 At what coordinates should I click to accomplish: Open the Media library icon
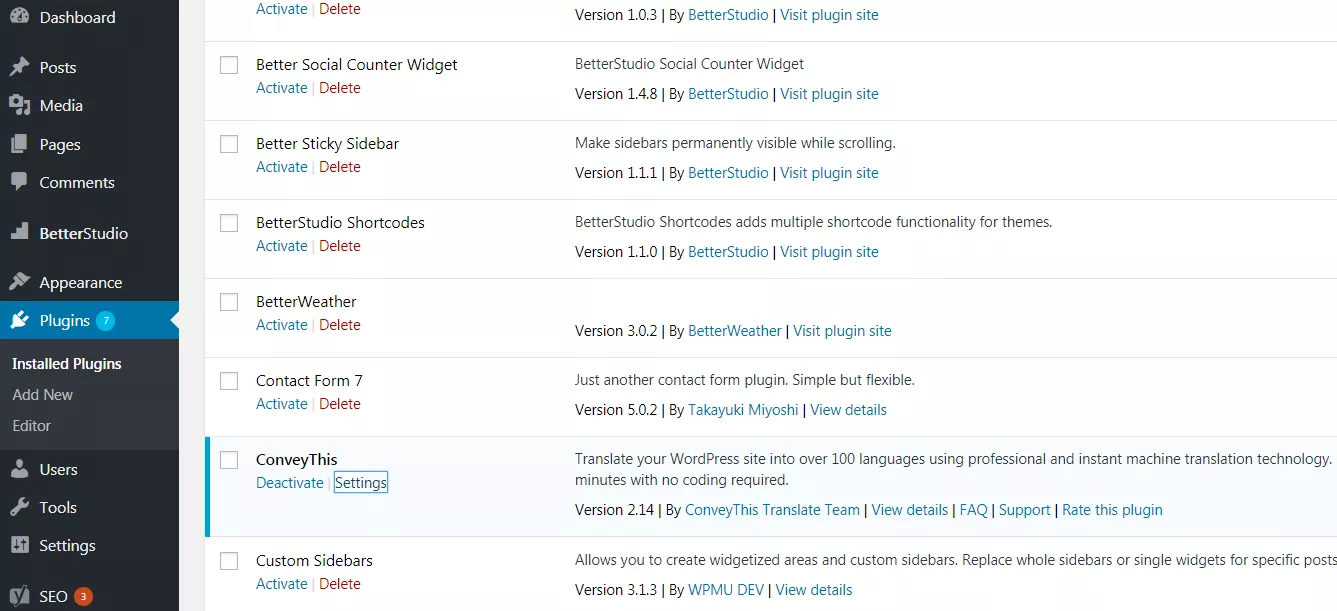(19, 105)
